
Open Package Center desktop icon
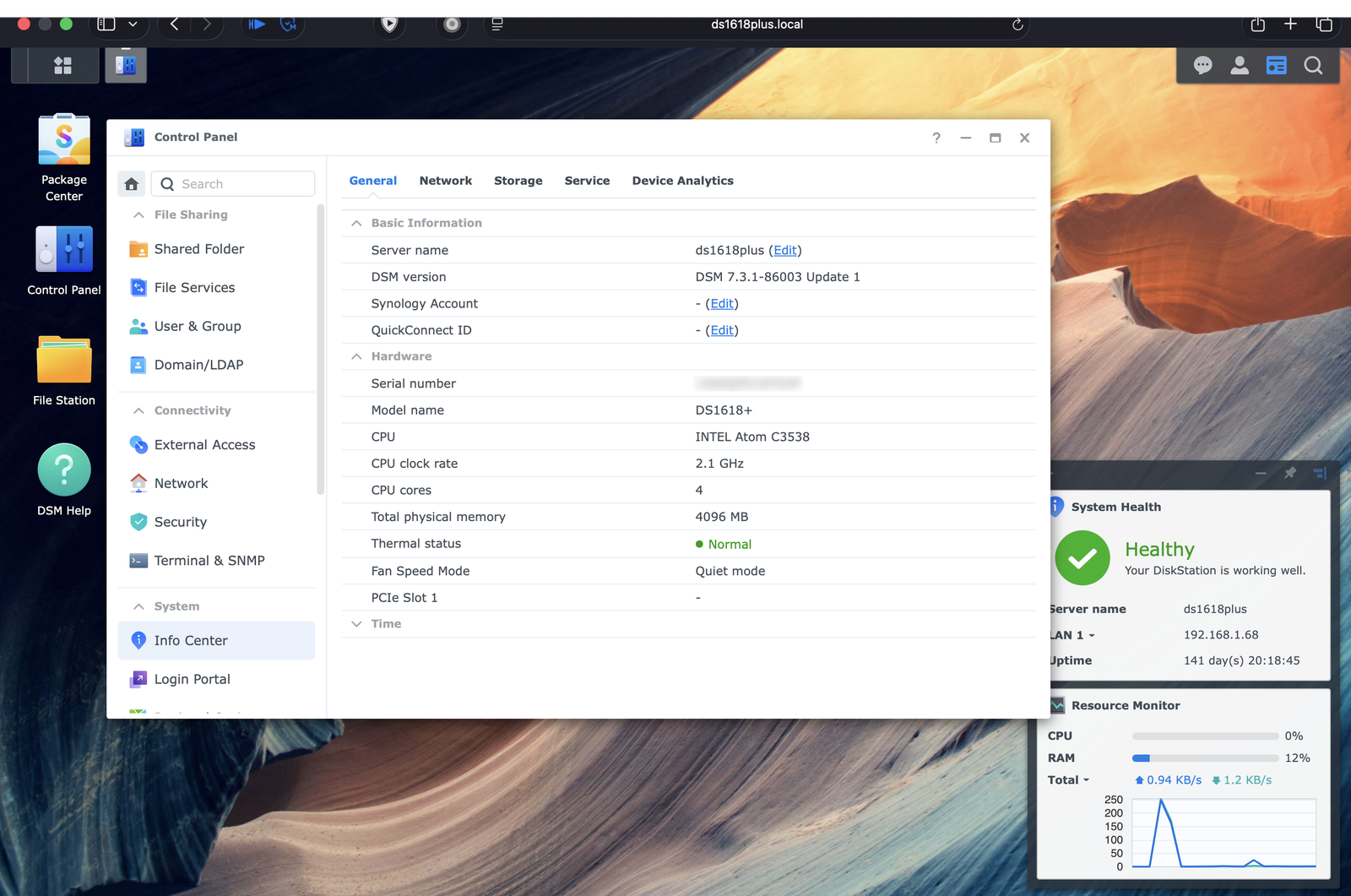pos(64,158)
